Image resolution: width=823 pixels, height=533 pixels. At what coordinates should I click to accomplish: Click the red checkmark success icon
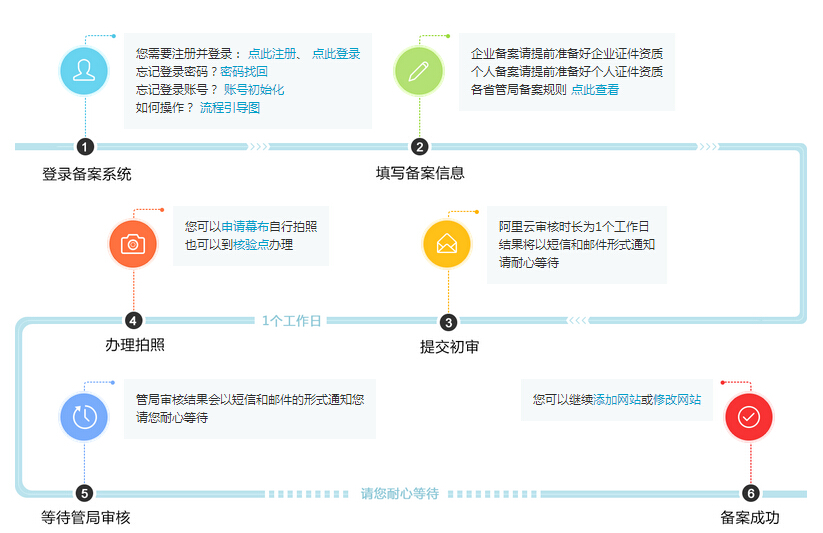coord(748,417)
